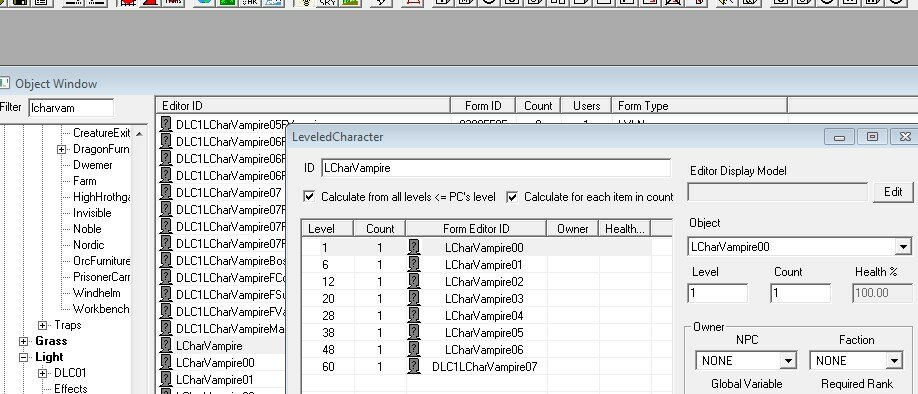The image size is (918, 394).
Task: Select the Nordic tree item
Action: (x=88, y=245)
